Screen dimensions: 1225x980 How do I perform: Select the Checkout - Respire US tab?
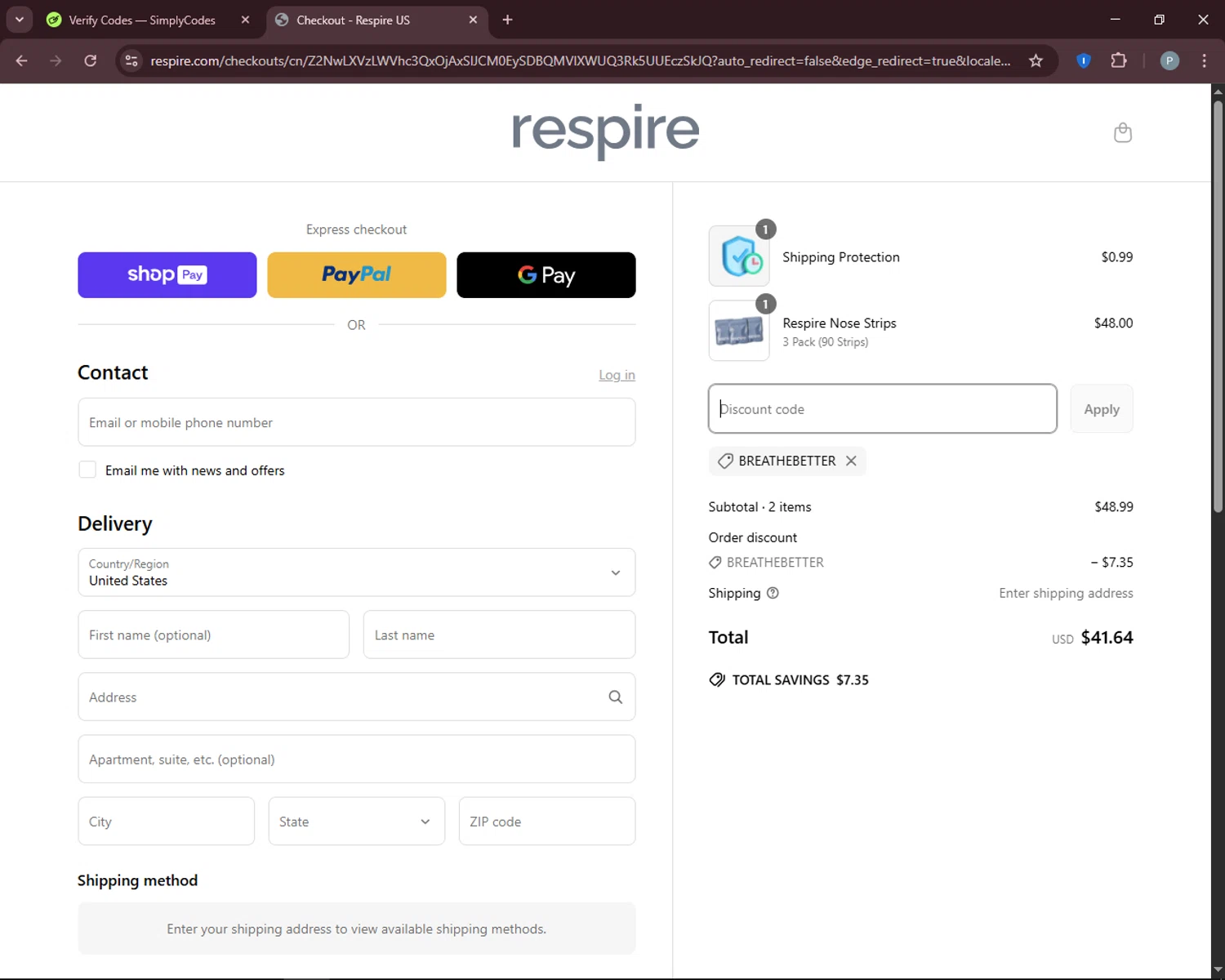click(352, 20)
